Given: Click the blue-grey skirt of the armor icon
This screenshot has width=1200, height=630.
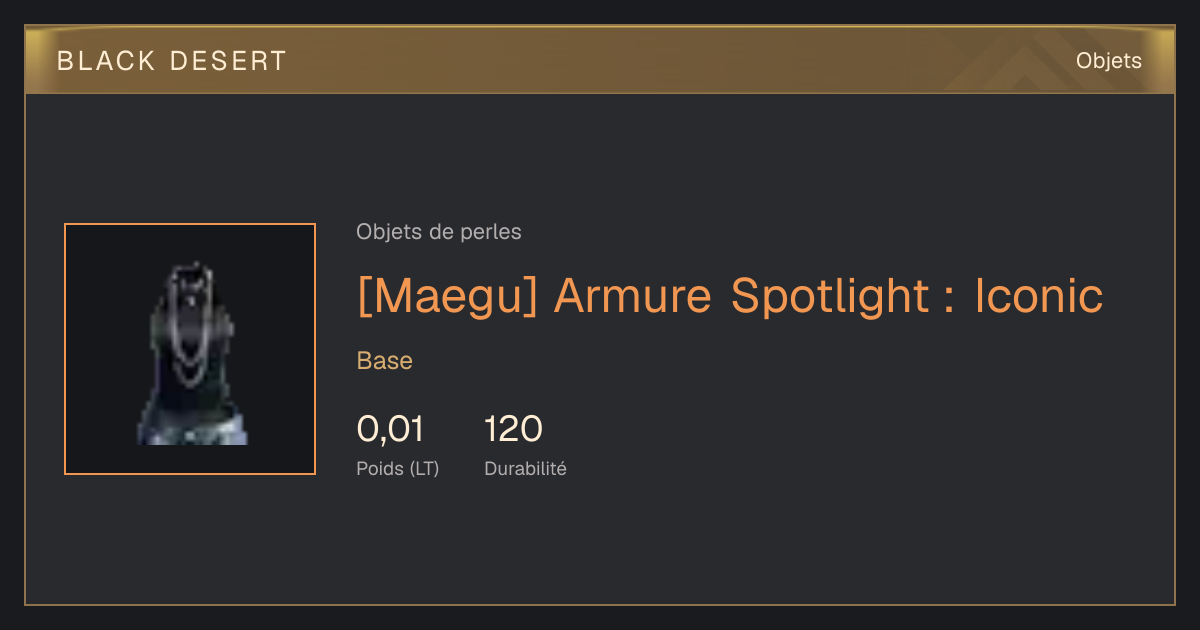Looking at the screenshot, I should (192, 427).
